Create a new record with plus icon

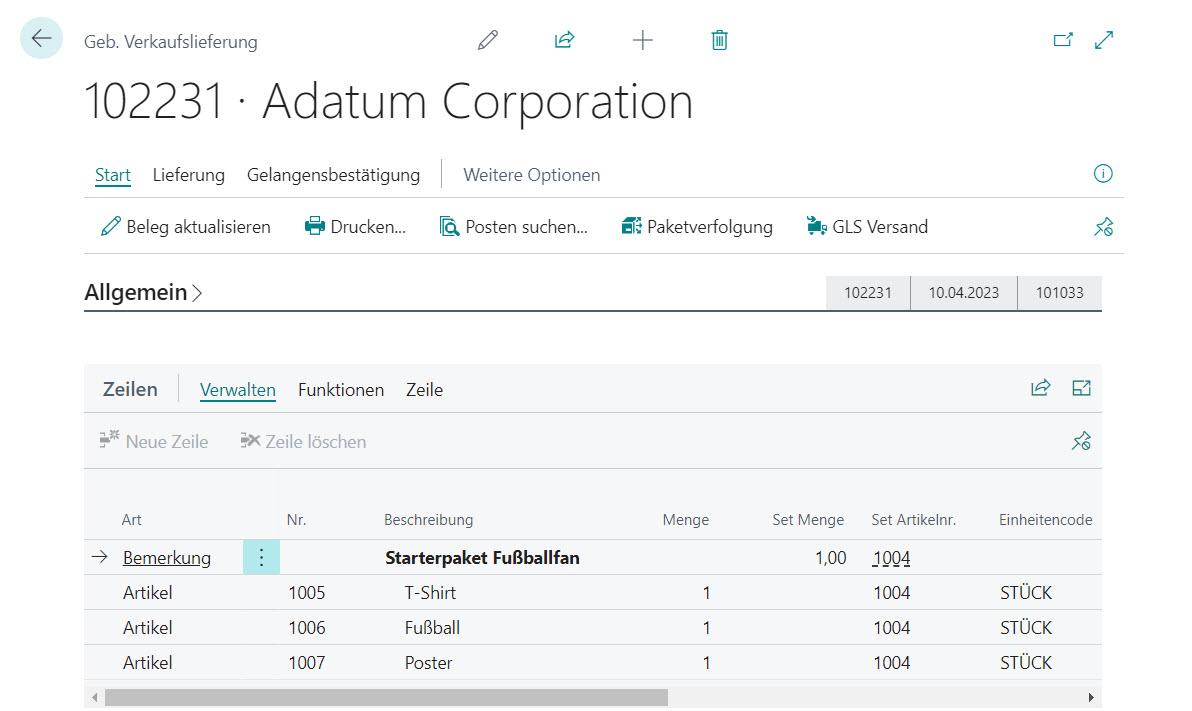point(642,40)
